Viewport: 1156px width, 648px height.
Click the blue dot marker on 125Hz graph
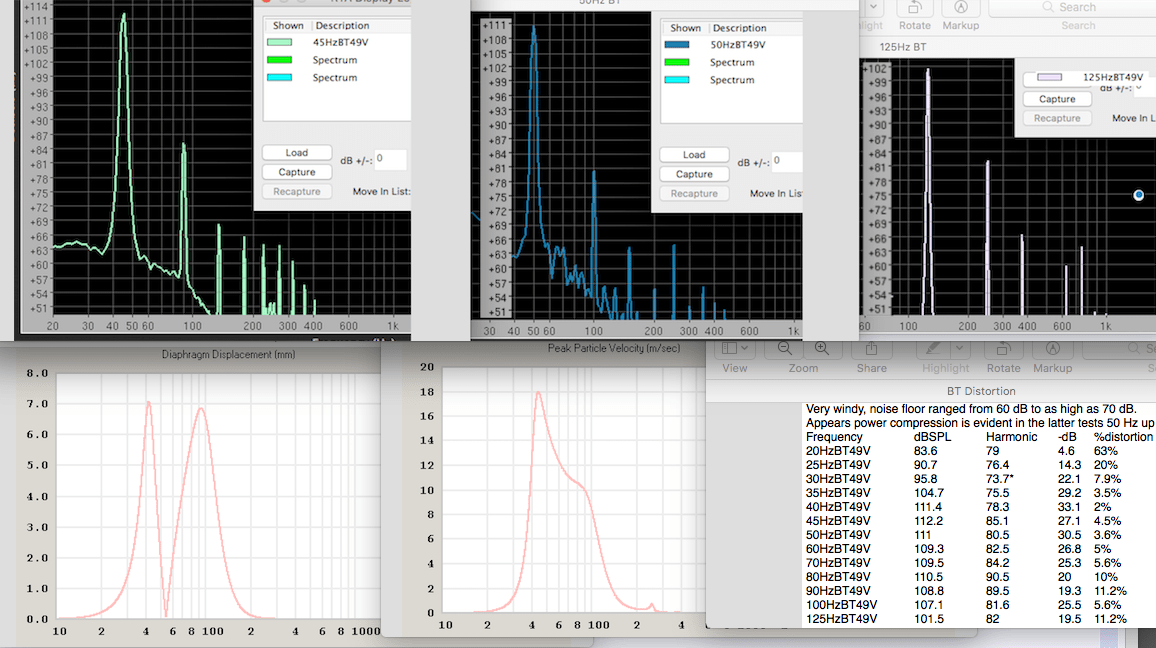tap(1138, 195)
